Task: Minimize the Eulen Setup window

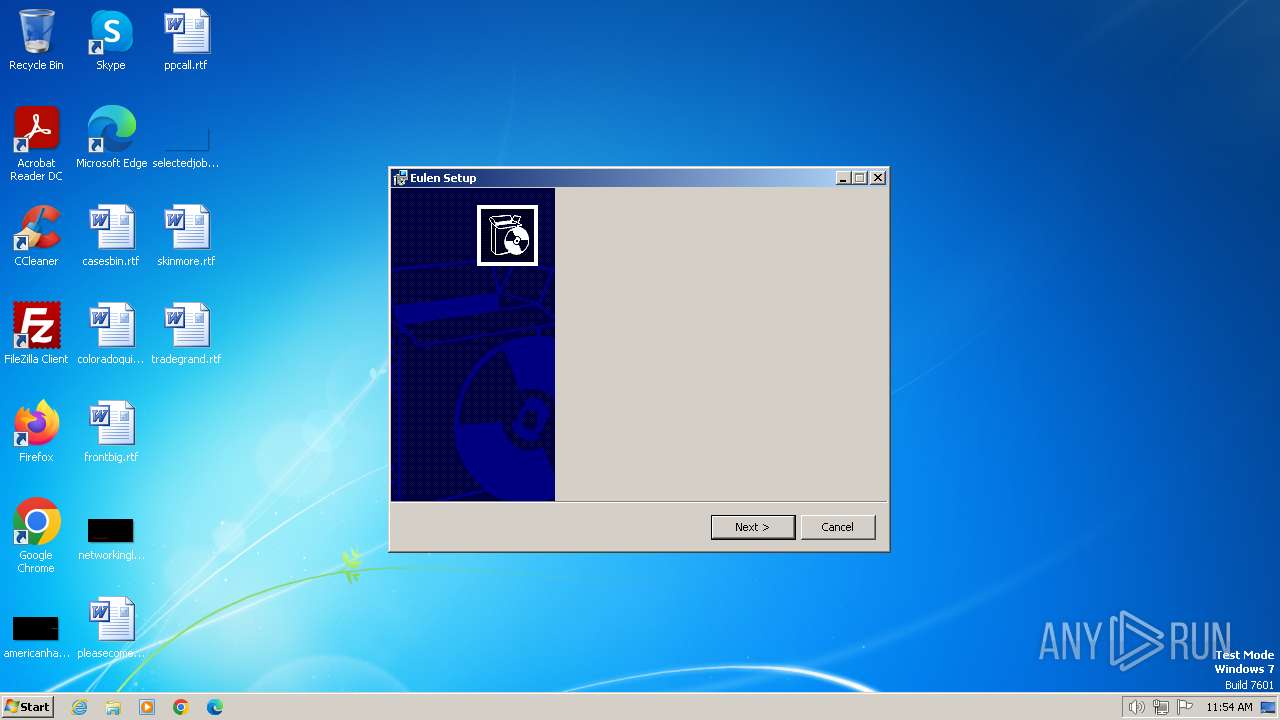Action: 843,178
